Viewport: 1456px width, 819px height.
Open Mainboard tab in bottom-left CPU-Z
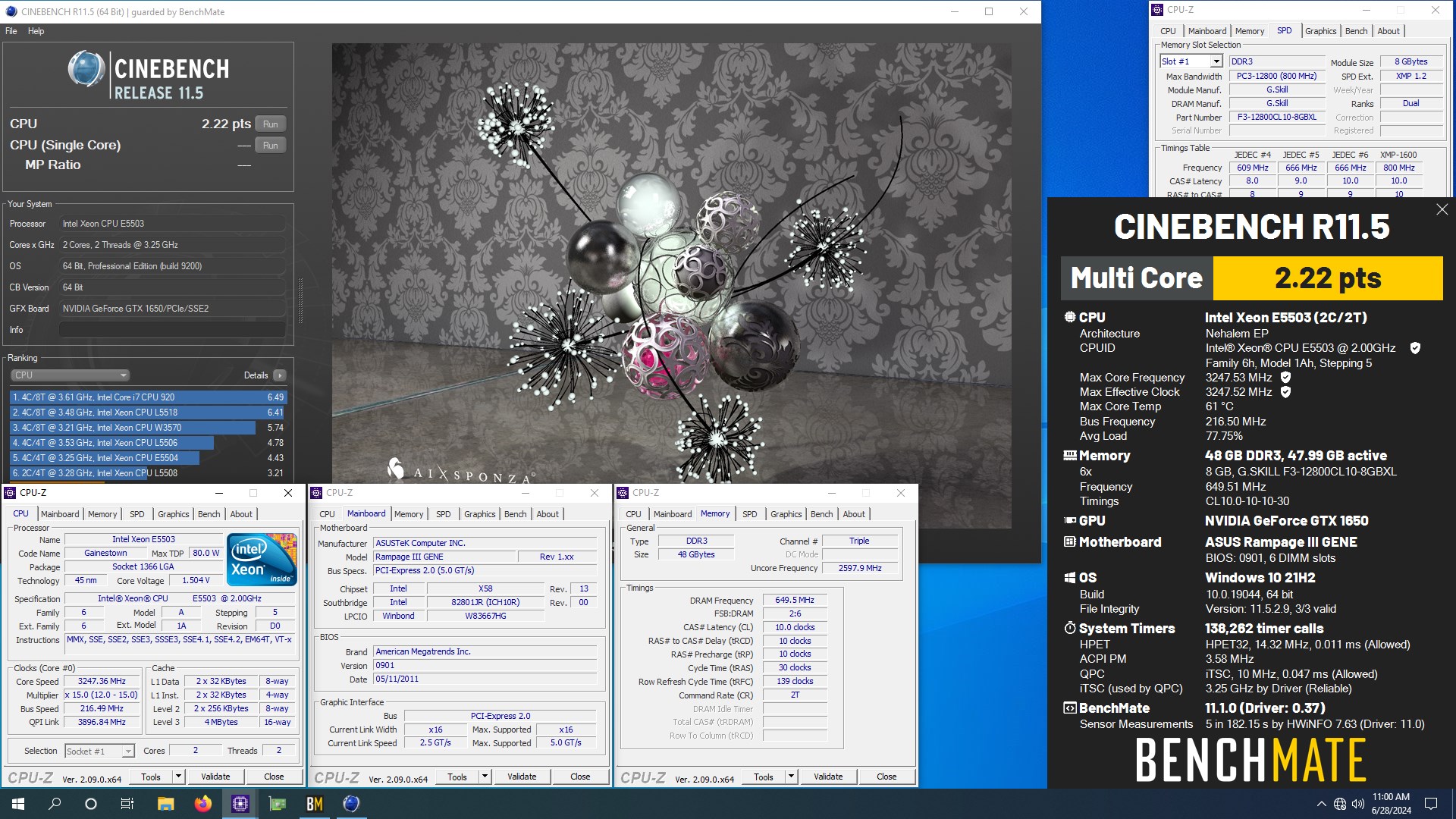(x=60, y=514)
